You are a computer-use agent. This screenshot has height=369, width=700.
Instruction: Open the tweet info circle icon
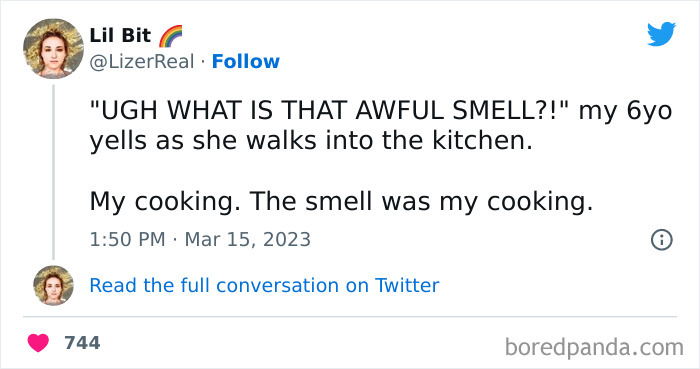(x=662, y=240)
